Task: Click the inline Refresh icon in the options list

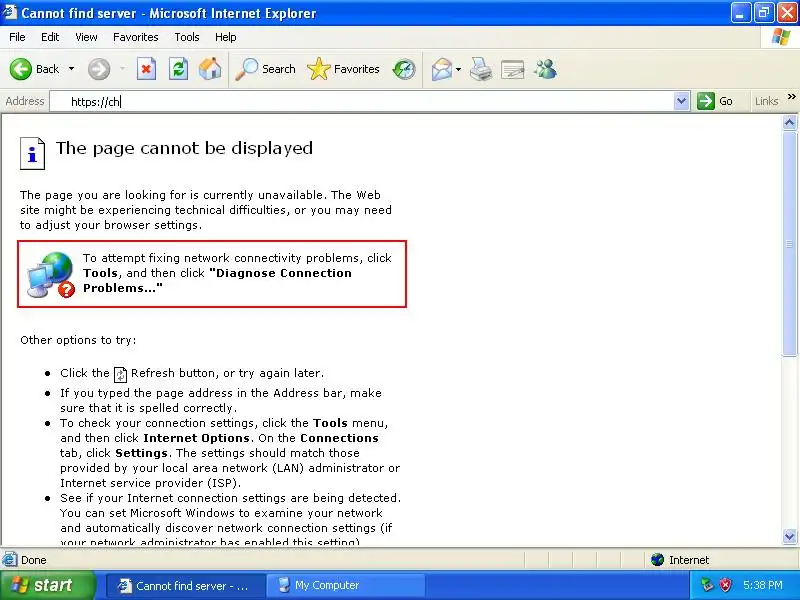Action: click(120, 374)
